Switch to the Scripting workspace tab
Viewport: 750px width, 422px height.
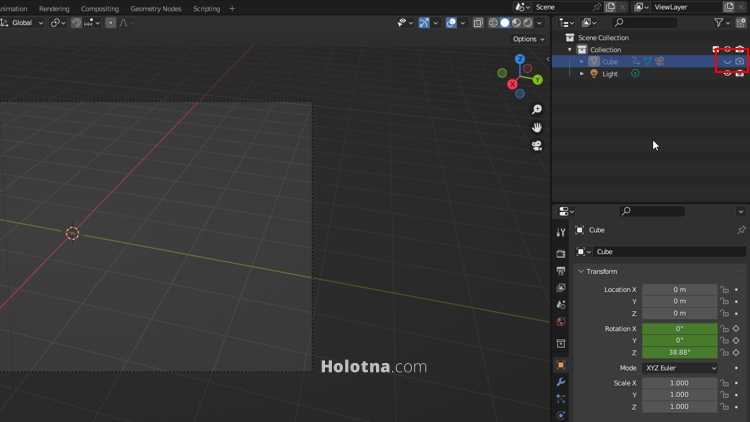point(206,9)
